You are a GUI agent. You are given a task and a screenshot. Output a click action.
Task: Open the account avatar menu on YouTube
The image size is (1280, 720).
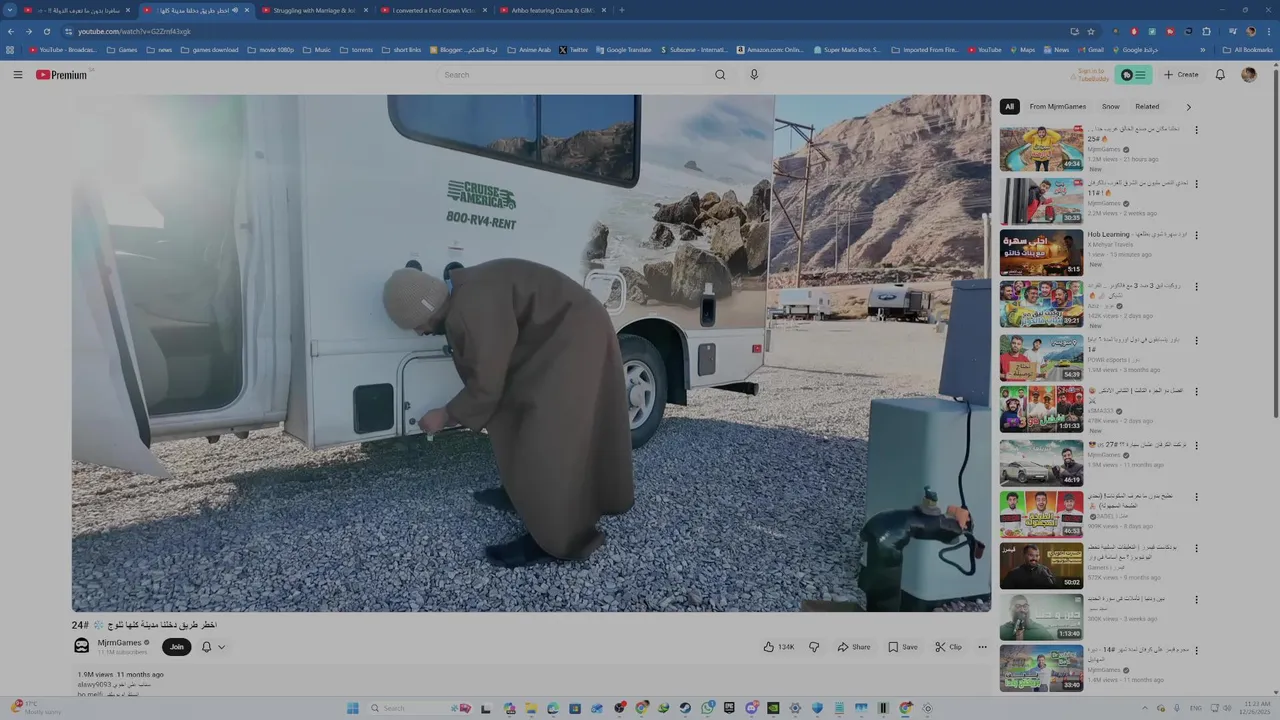pyautogui.click(x=1249, y=75)
